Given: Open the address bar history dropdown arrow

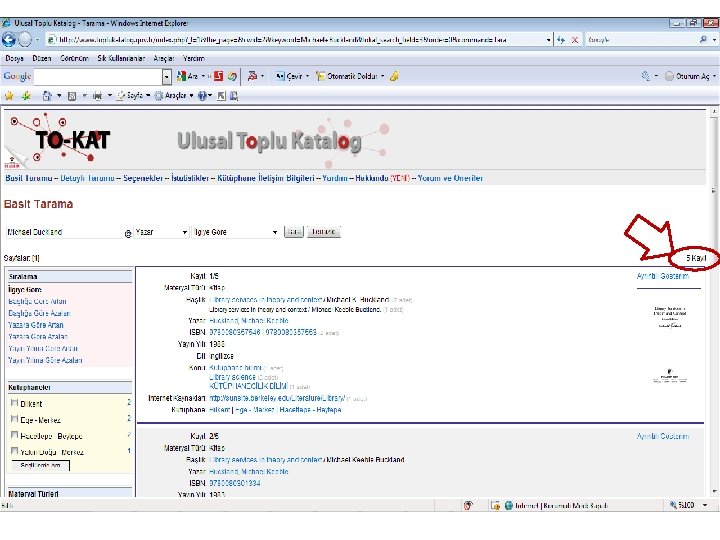Looking at the screenshot, I should (x=548, y=40).
